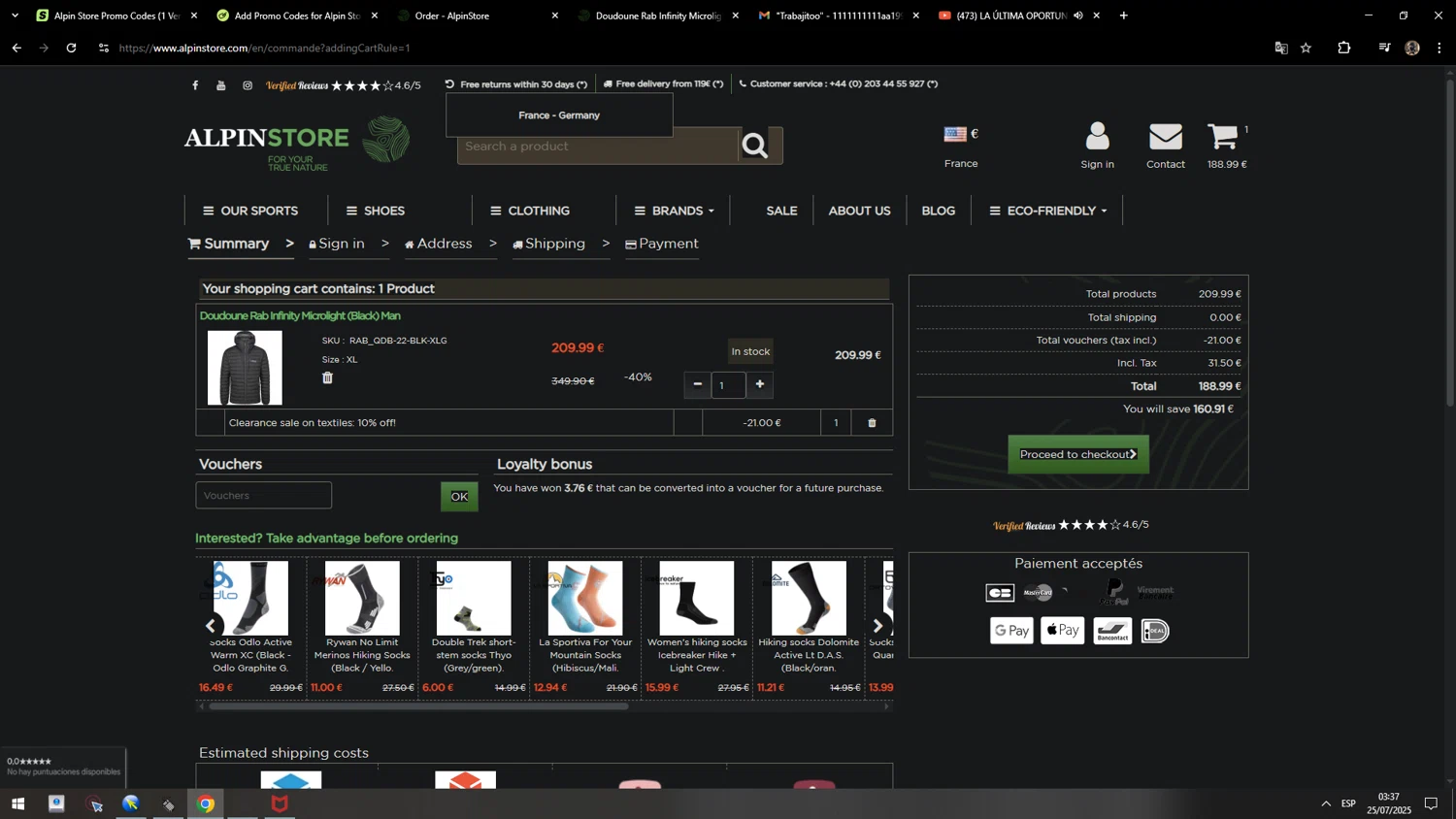Click the translate page icon

1281,48
